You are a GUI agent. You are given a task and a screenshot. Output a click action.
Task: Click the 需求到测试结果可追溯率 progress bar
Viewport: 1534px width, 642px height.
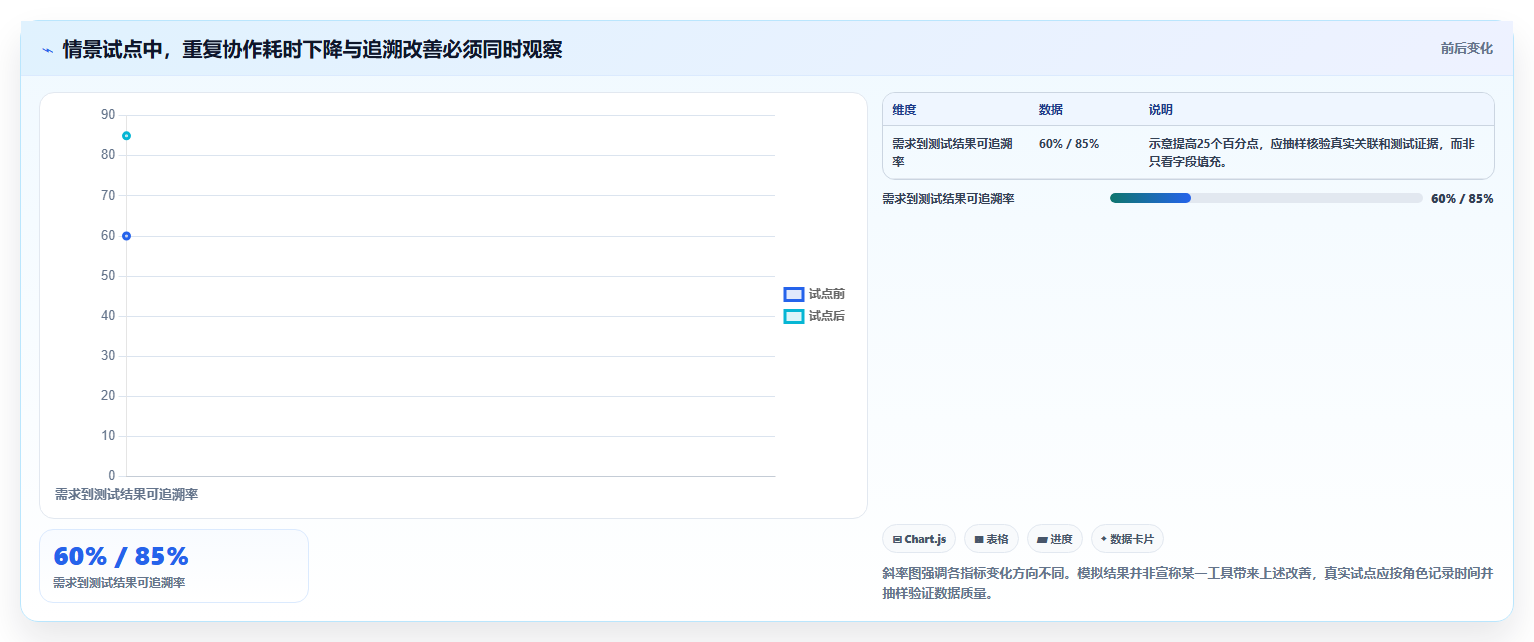click(x=1266, y=198)
